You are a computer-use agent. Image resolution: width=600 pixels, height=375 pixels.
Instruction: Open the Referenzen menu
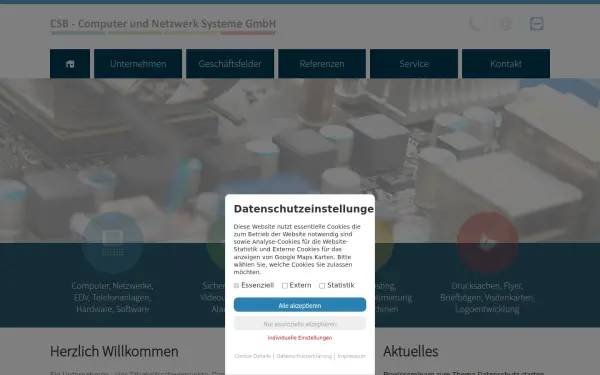322,64
